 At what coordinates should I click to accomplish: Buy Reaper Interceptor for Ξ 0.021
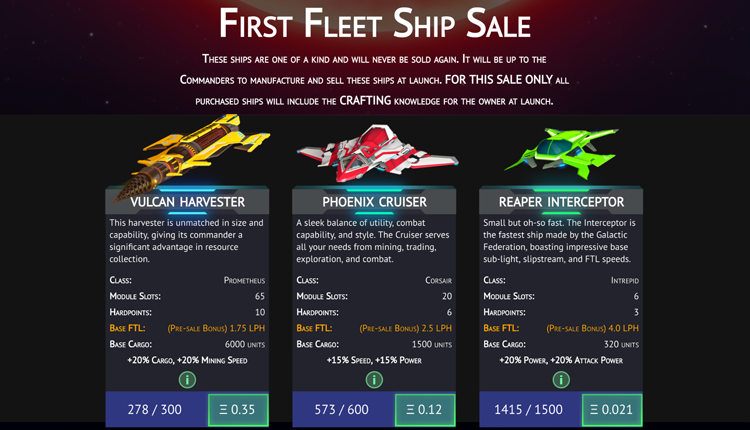click(x=612, y=410)
